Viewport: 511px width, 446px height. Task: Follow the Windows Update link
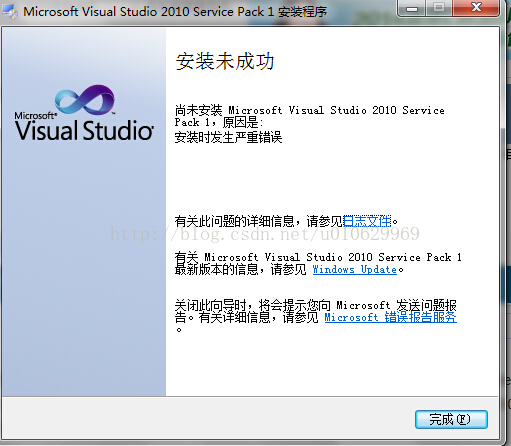(355, 269)
